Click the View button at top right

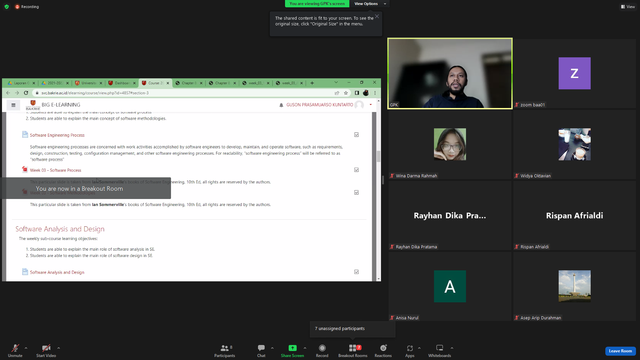tap(628, 7)
